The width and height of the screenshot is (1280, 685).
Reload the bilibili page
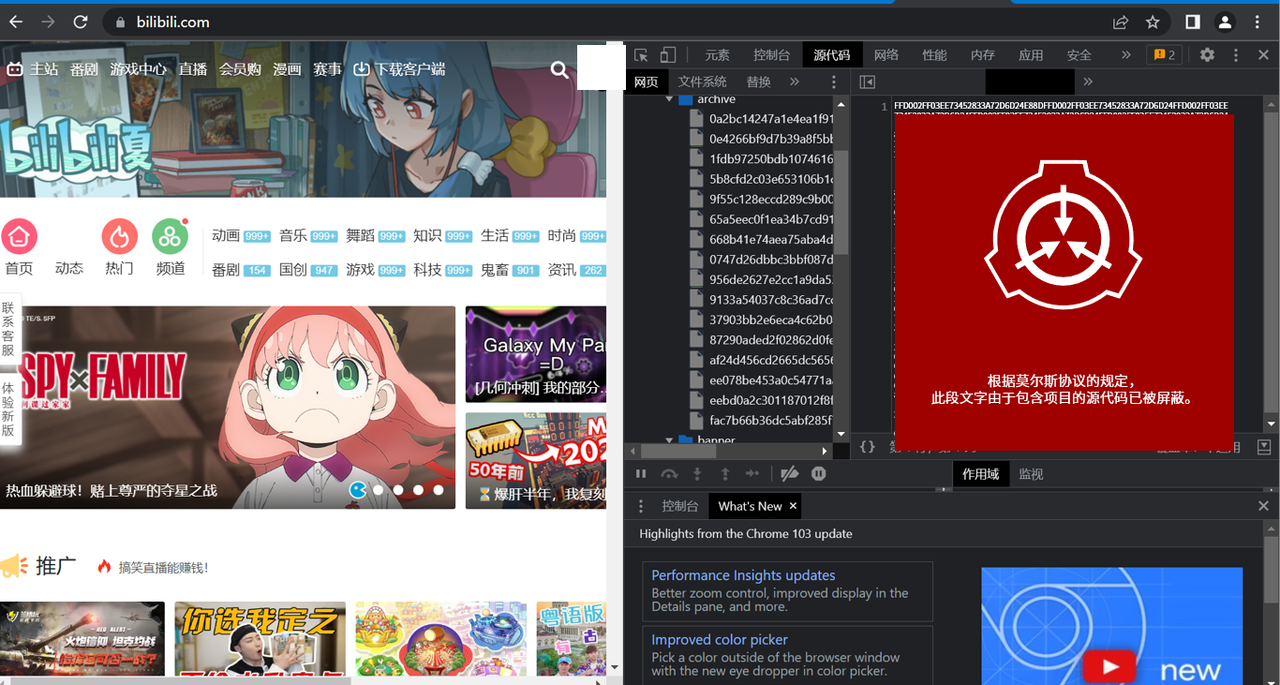click(81, 22)
